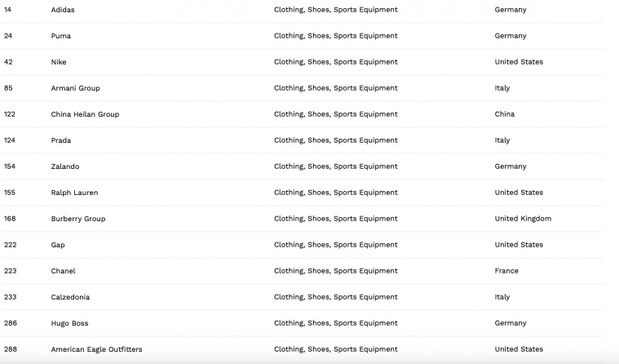Viewport: 619px width, 364px height.
Task: Click rank number 155
Action: (x=9, y=193)
